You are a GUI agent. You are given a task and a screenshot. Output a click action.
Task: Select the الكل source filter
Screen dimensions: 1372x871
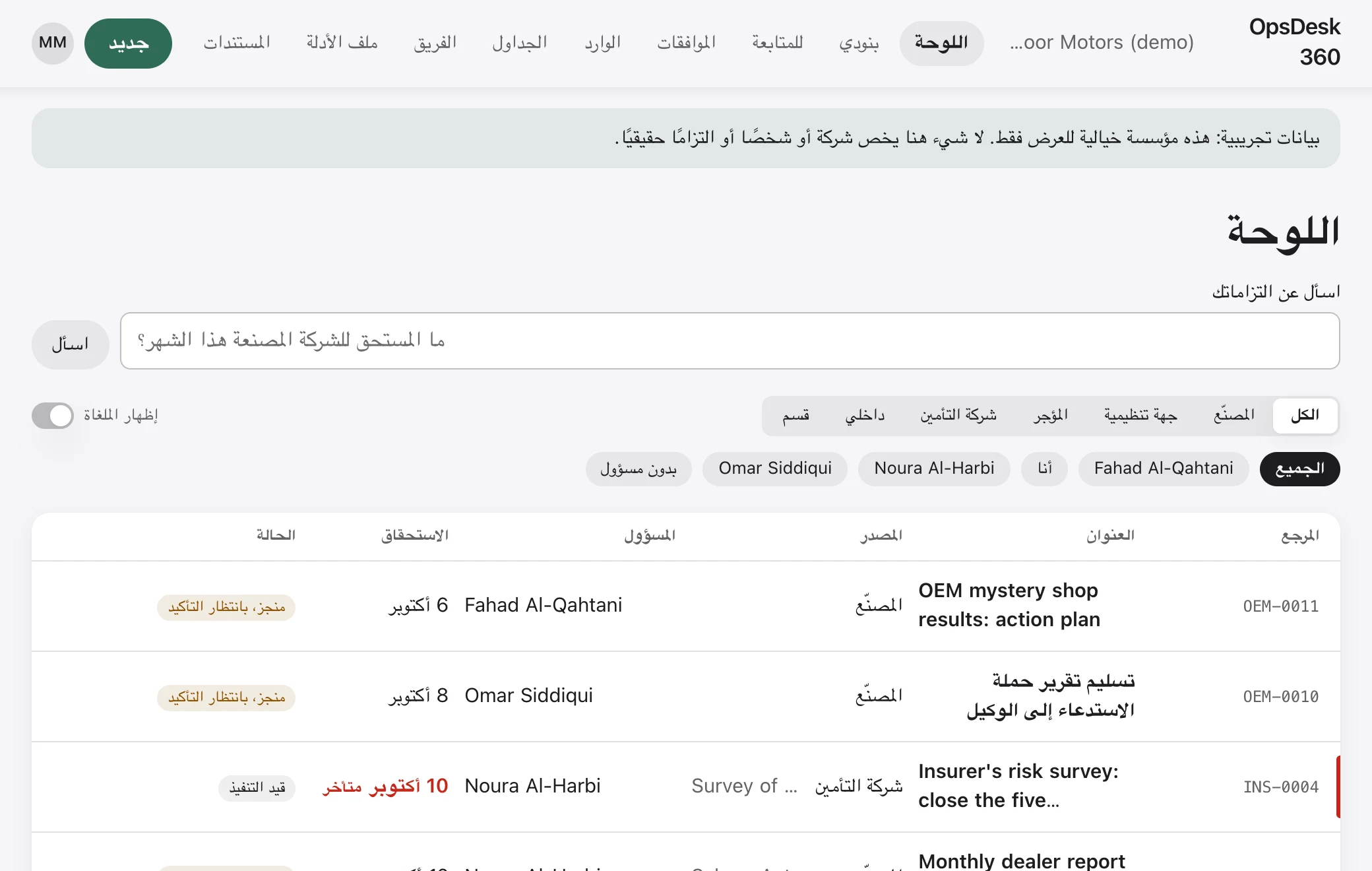click(1305, 415)
